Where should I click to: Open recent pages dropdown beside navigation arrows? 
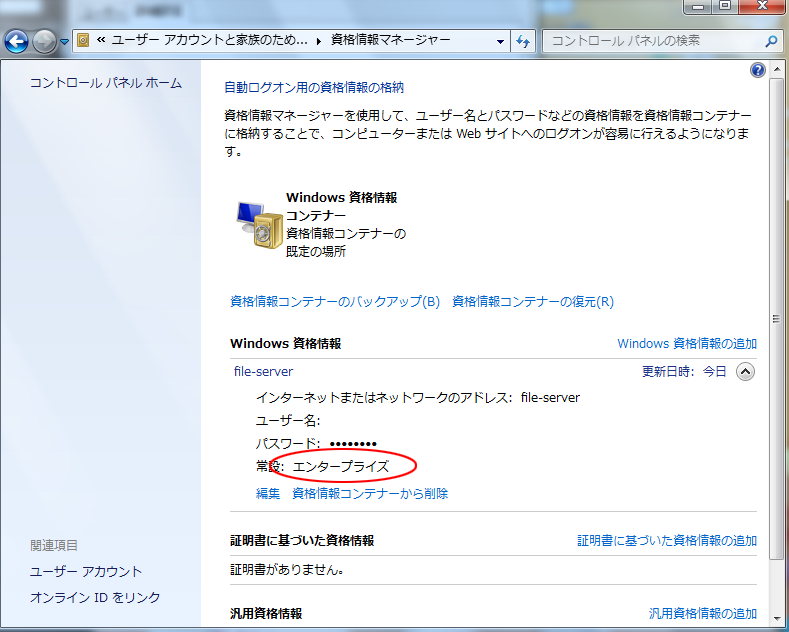pyautogui.click(x=64, y=42)
